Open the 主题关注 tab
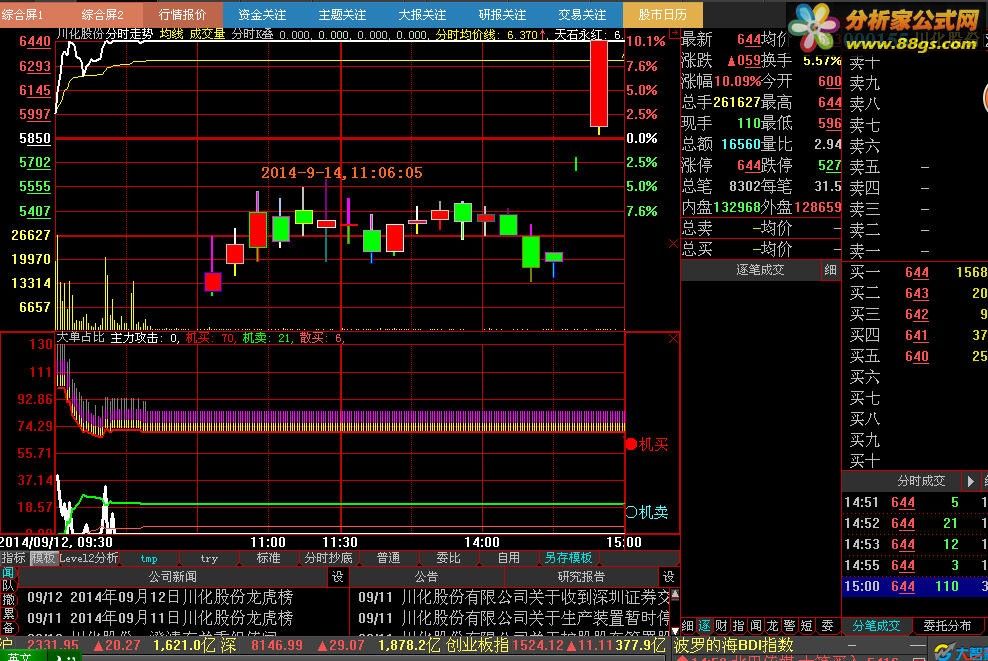The height and width of the screenshot is (661, 988). [x=342, y=14]
